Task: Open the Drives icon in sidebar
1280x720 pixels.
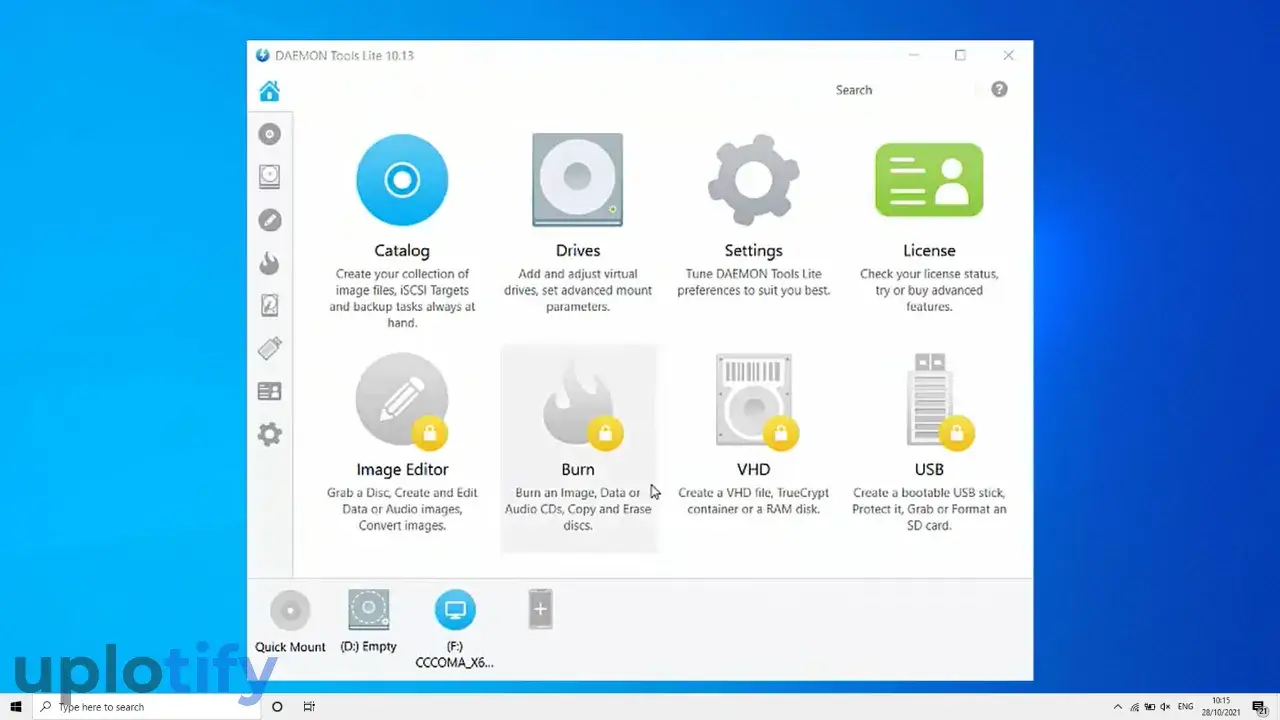Action: pyautogui.click(x=269, y=177)
